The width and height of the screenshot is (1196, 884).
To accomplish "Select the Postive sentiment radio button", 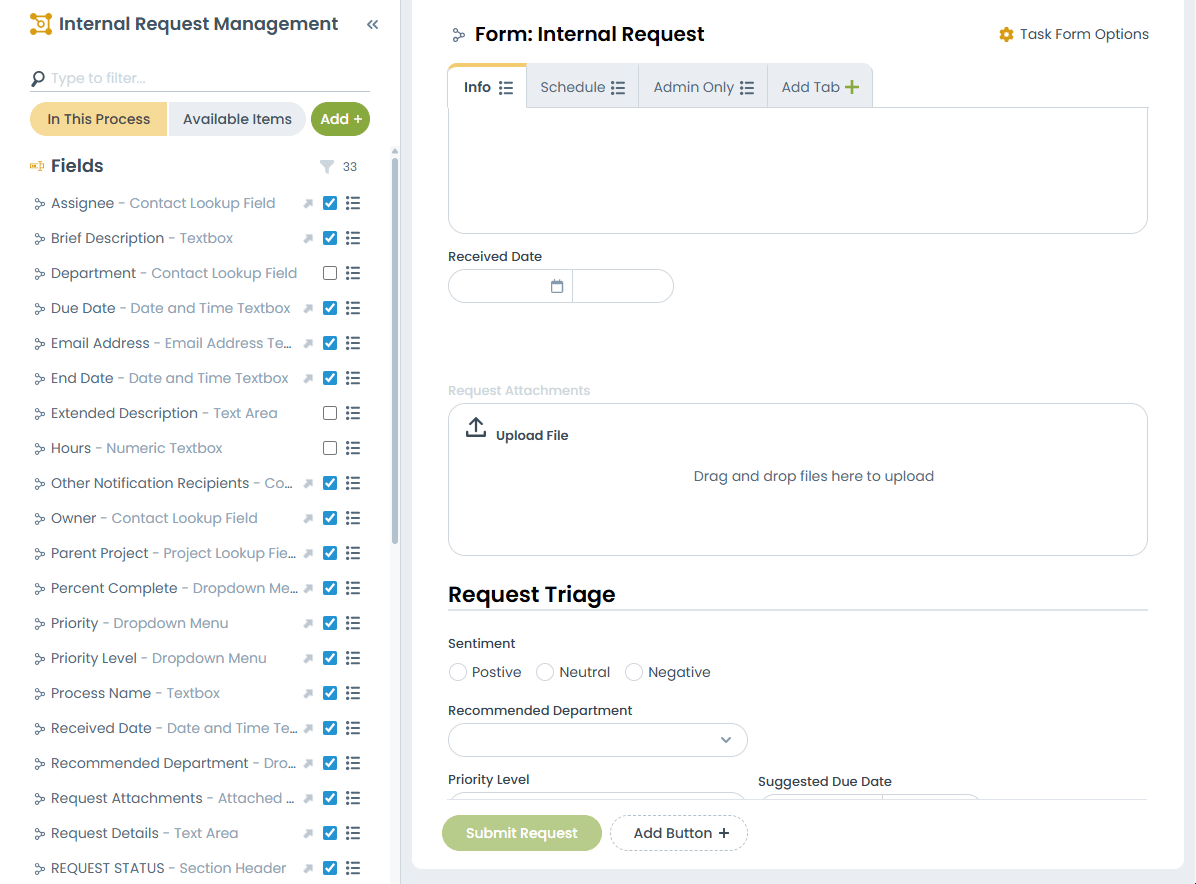I will click(x=458, y=672).
